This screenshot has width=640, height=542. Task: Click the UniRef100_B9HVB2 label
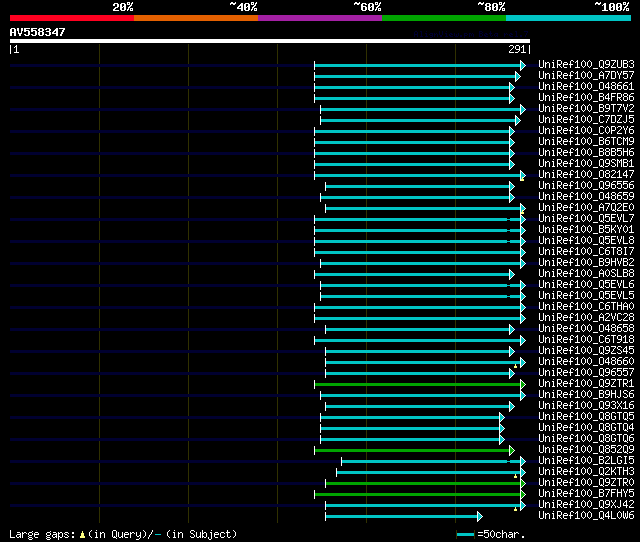pos(586,263)
